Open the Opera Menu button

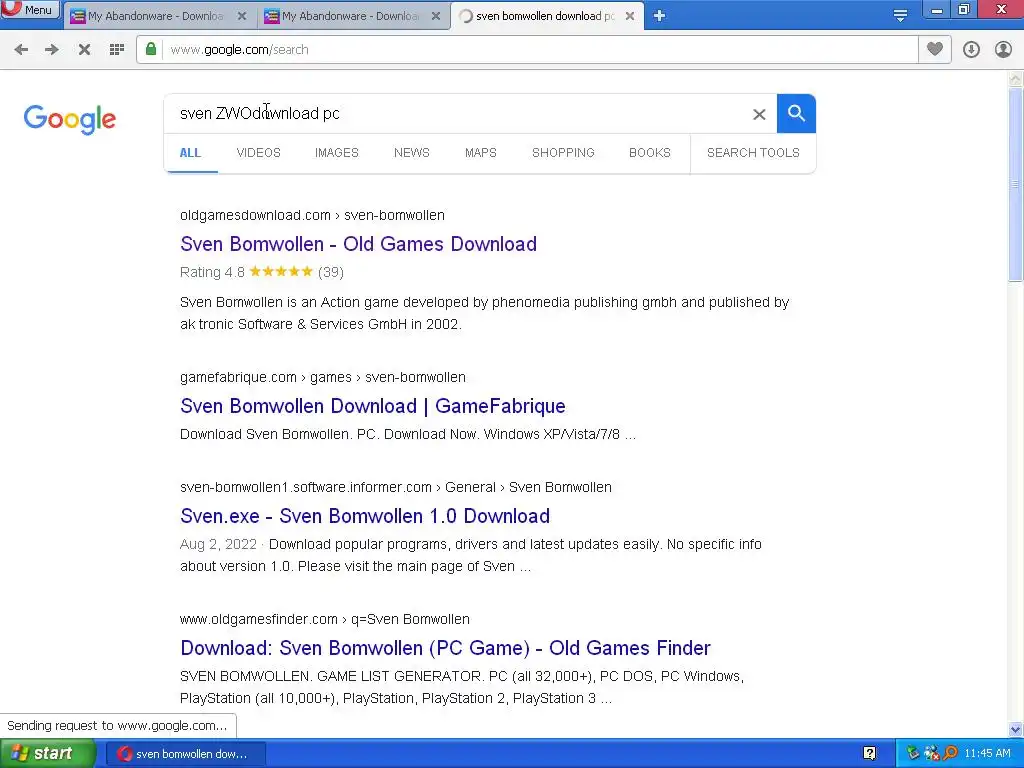[30, 9]
